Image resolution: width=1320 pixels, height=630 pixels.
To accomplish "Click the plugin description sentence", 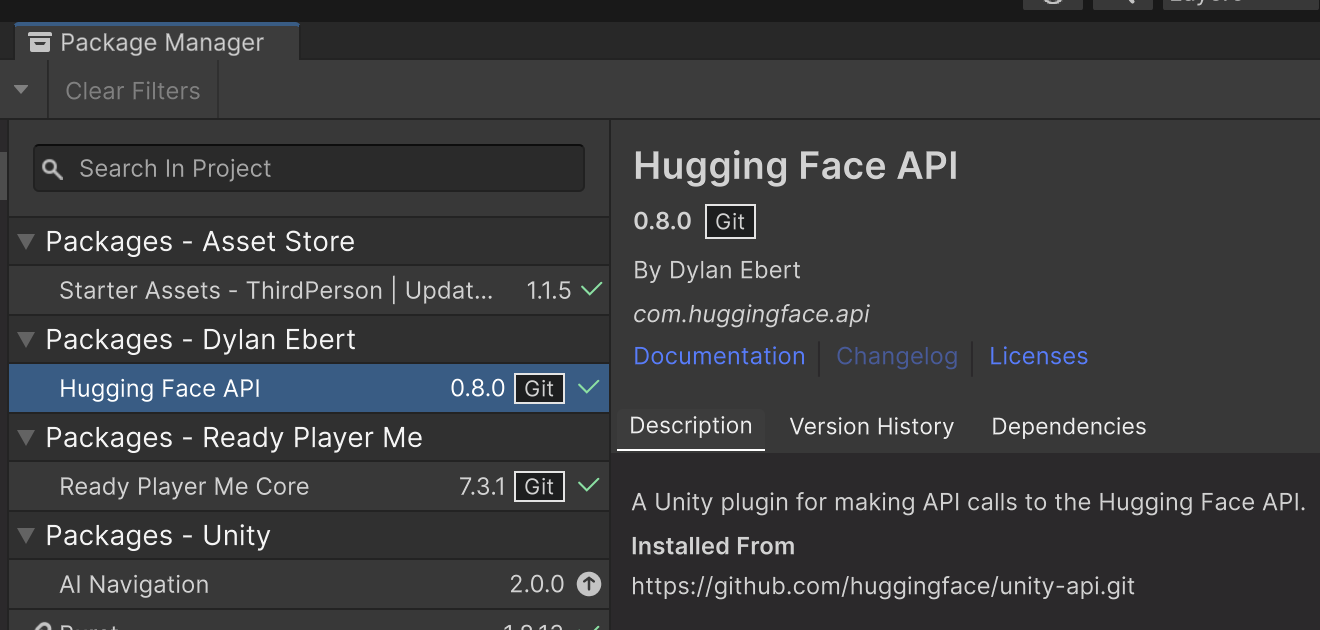I will click(x=969, y=503).
